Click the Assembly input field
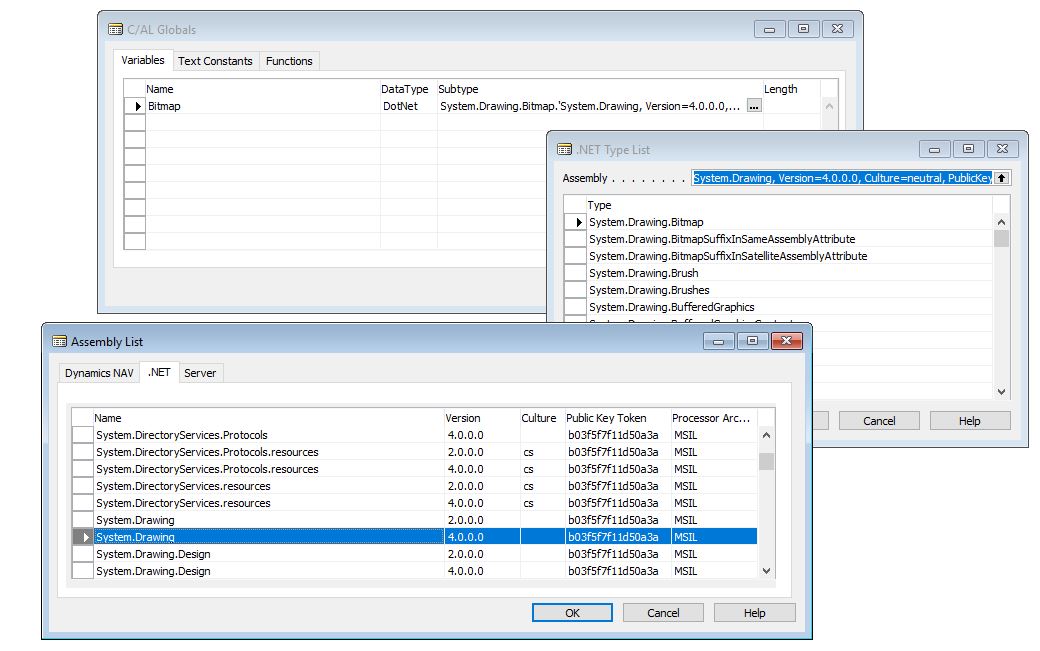This screenshot has width=1040, height=651. pos(842,178)
